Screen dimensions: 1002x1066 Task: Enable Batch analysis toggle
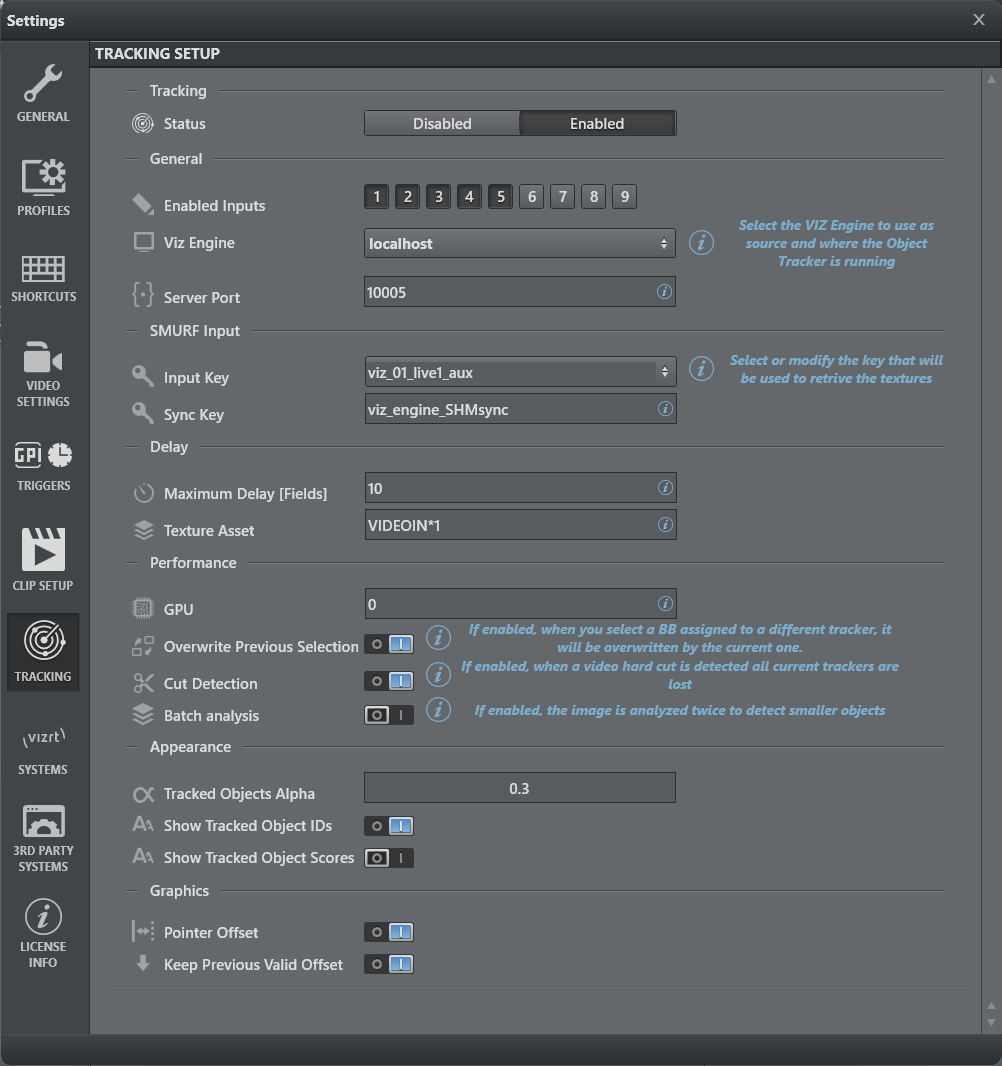388,715
